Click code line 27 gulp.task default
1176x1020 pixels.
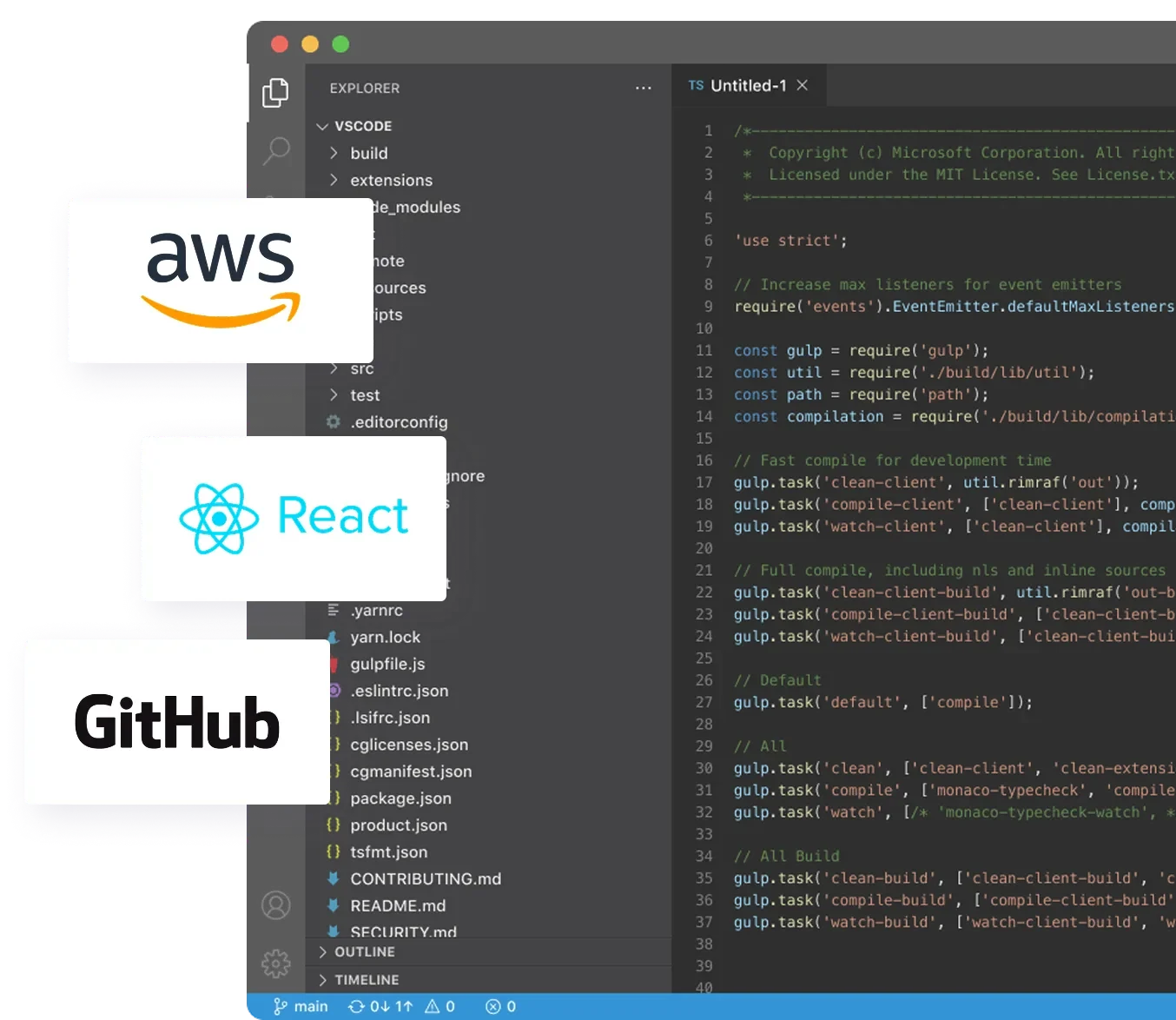tap(883, 702)
